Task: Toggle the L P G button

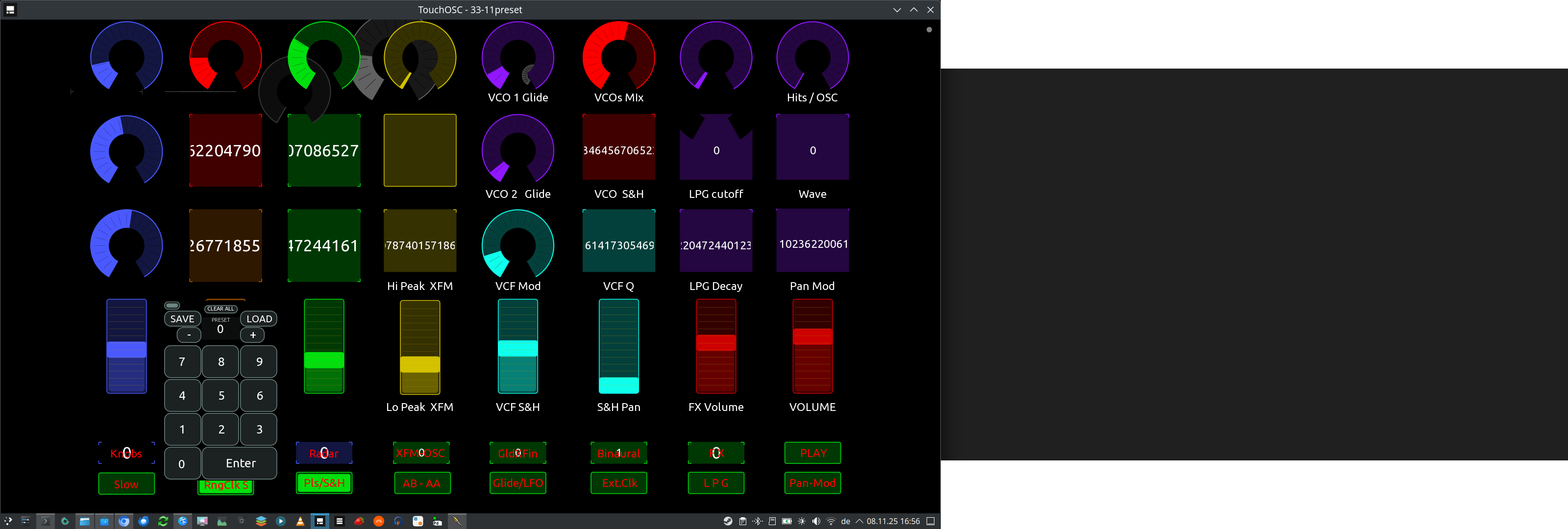Action: pyautogui.click(x=716, y=483)
